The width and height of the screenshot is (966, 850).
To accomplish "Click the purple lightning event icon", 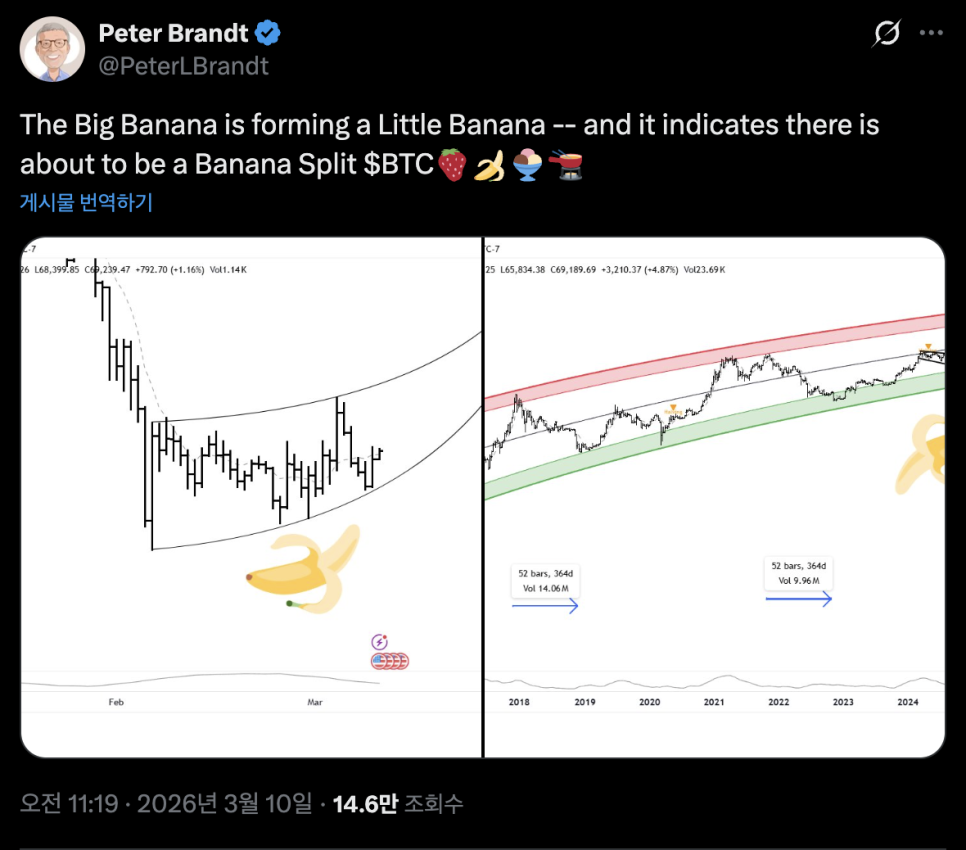I will click(x=380, y=642).
